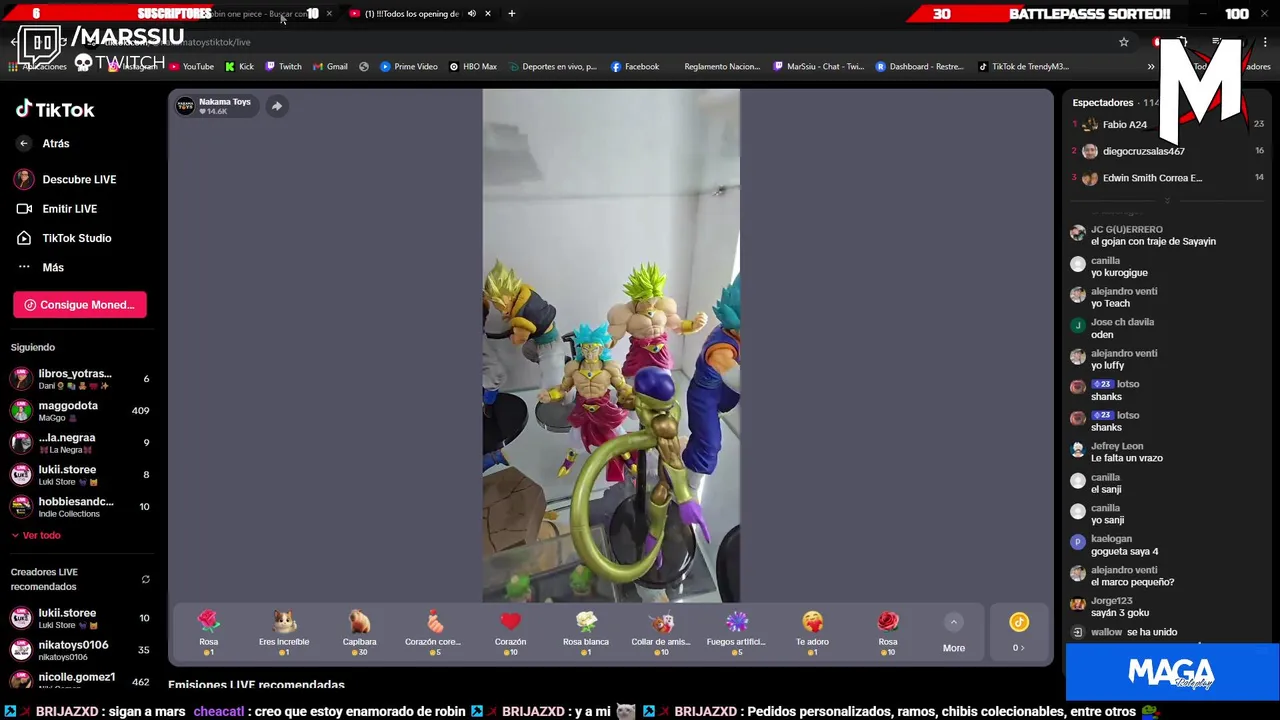
Task: Expand the top viewers ranking chevron
Action: (x=1166, y=200)
